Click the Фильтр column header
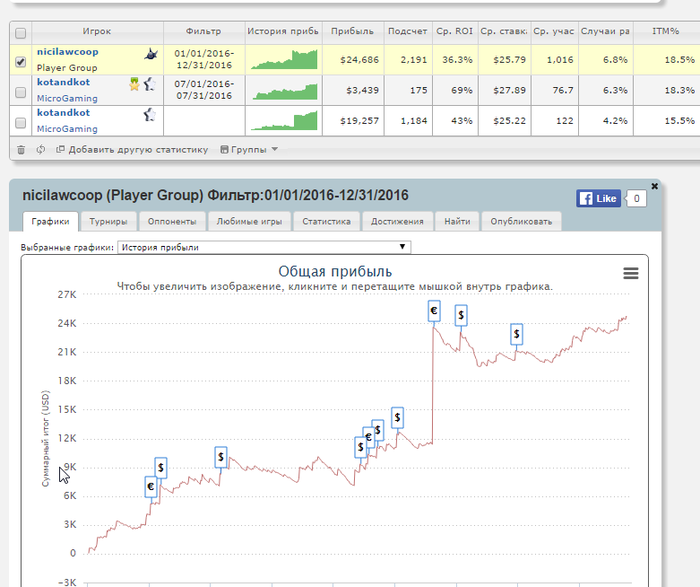Screen dimensions: 700x587 [x=204, y=31]
